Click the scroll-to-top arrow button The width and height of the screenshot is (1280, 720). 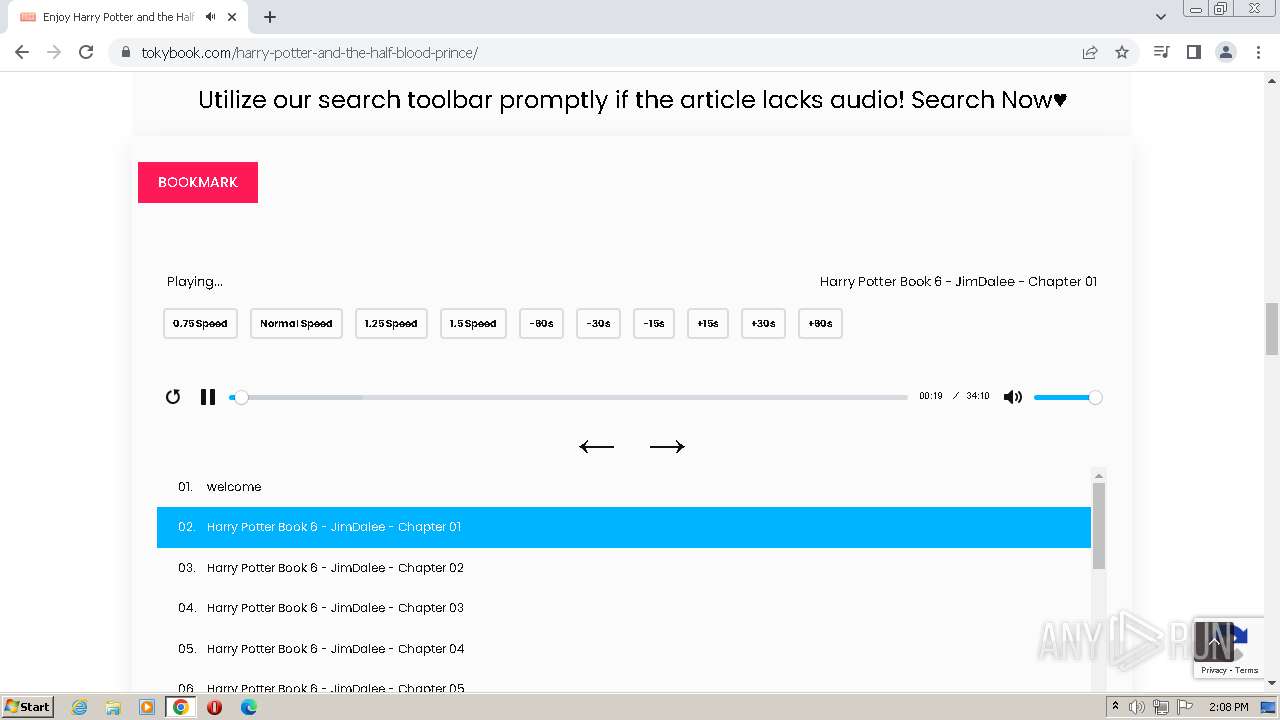click(1214, 641)
